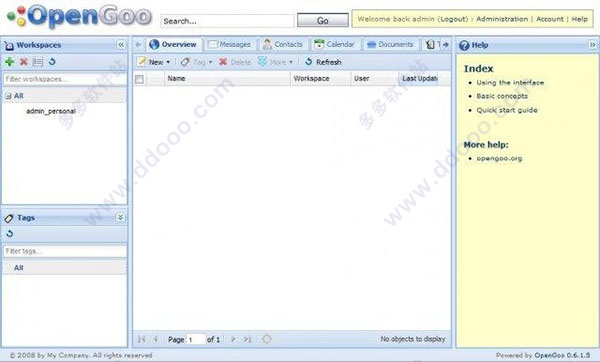600x362 pixels.
Task: Open the Overview tab
Action: click(x=173, y=44)
